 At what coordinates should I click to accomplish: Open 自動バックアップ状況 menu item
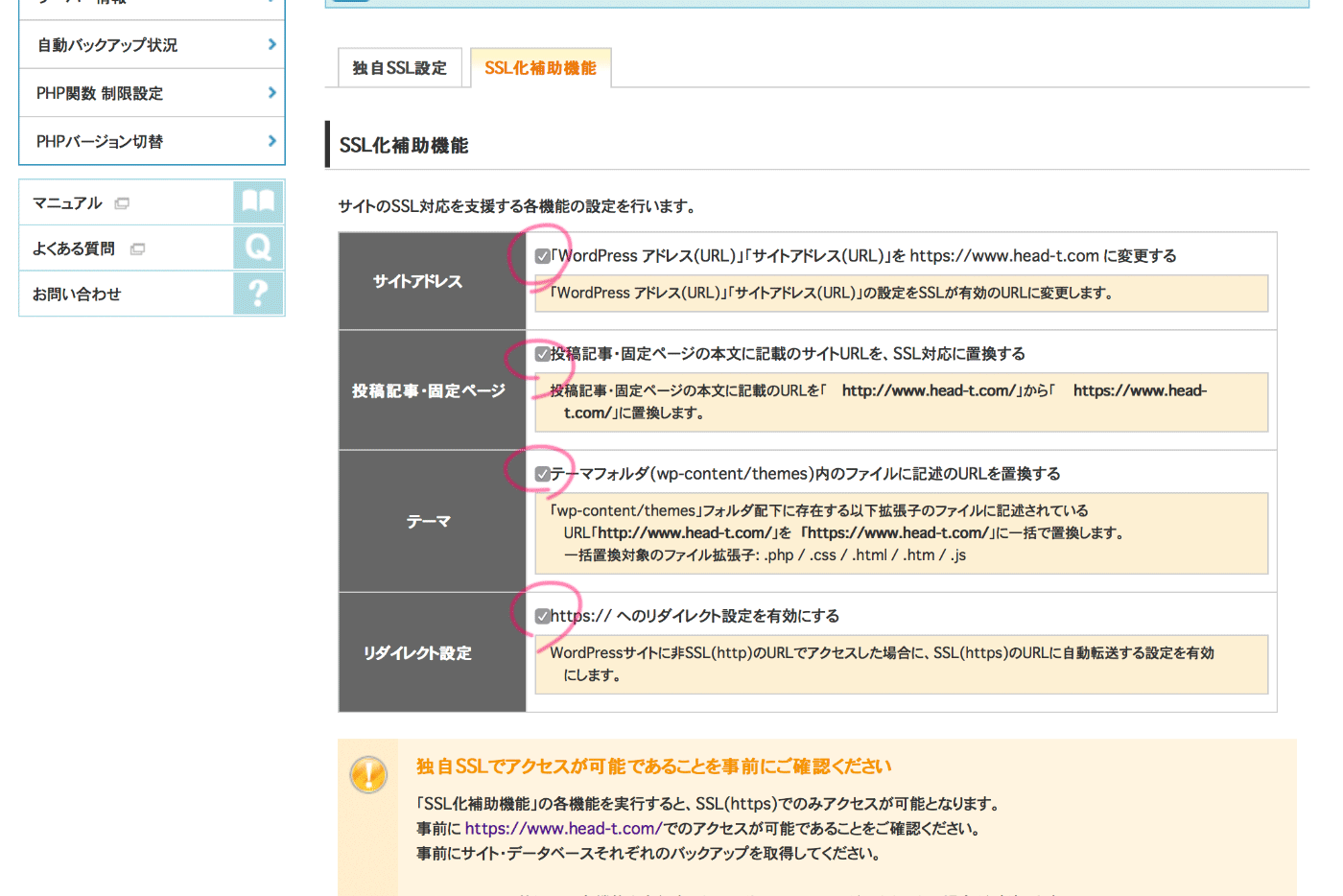point(152,44)
